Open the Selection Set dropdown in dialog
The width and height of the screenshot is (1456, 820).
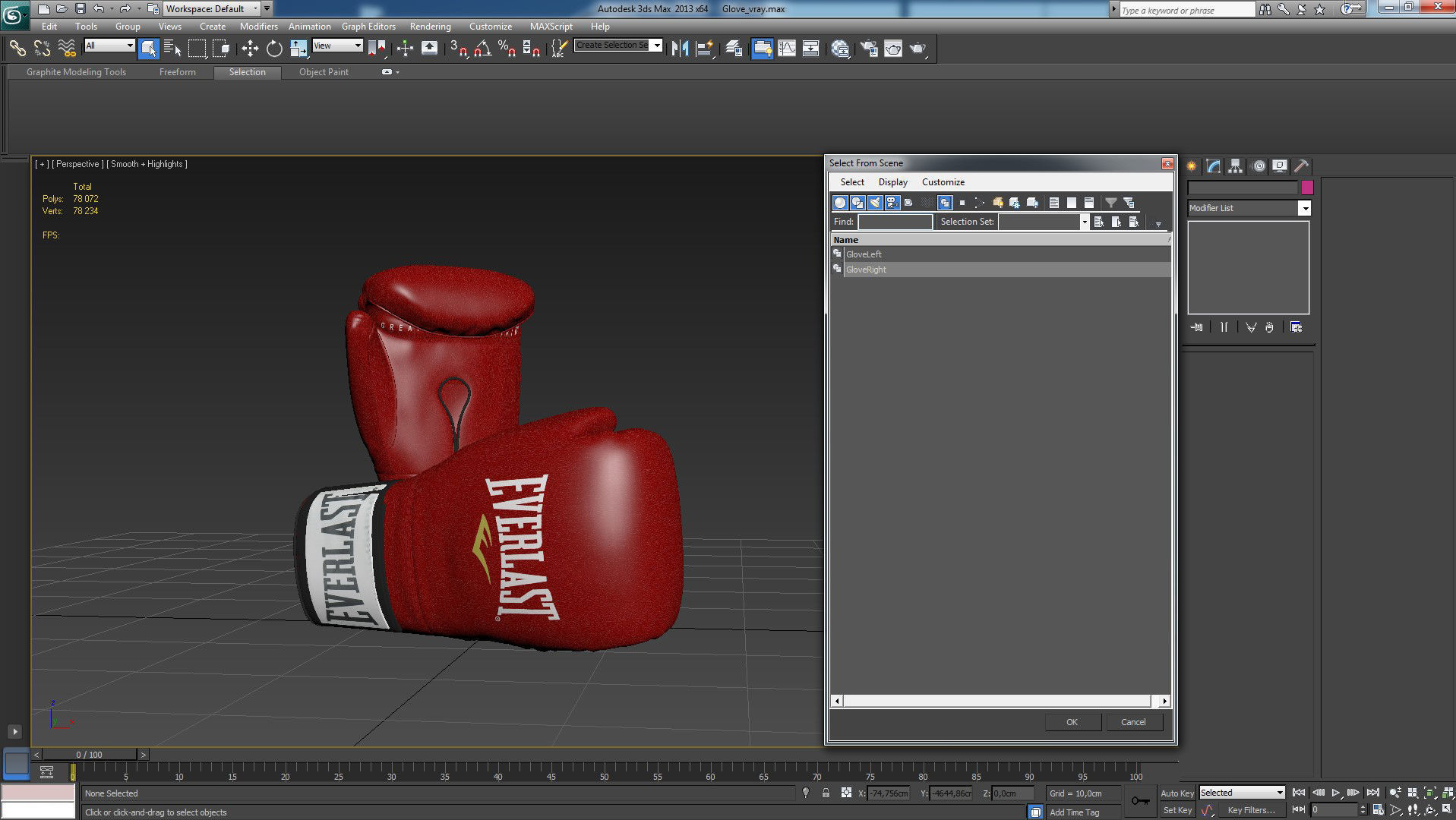(x=1044, y=222)
